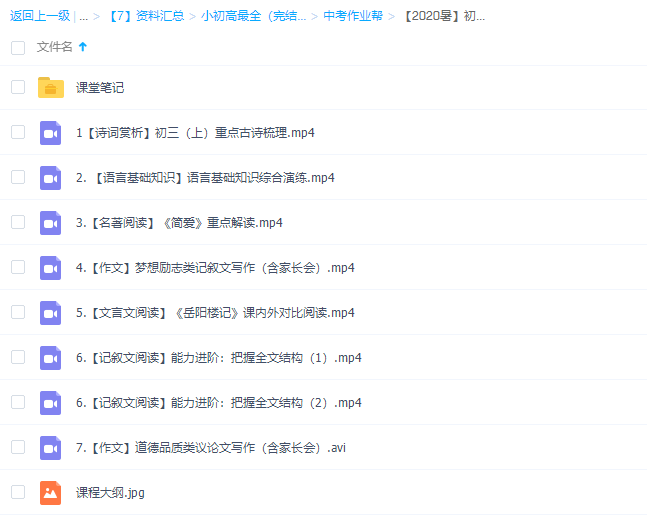The width and height of the screenshot is (647, 516).
Task: Click video icon for 《岳阳楼记》file
Action: pyautogui.click(x=51, y=313)
